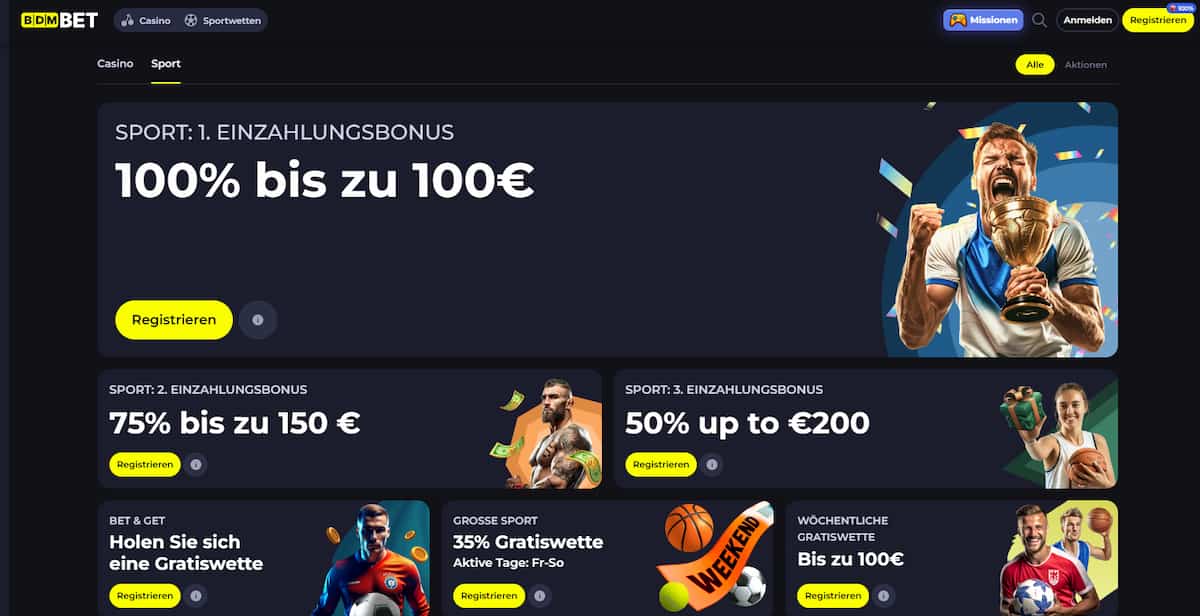Open the Missionen button

pyautogui.click(x=984, y=20)
